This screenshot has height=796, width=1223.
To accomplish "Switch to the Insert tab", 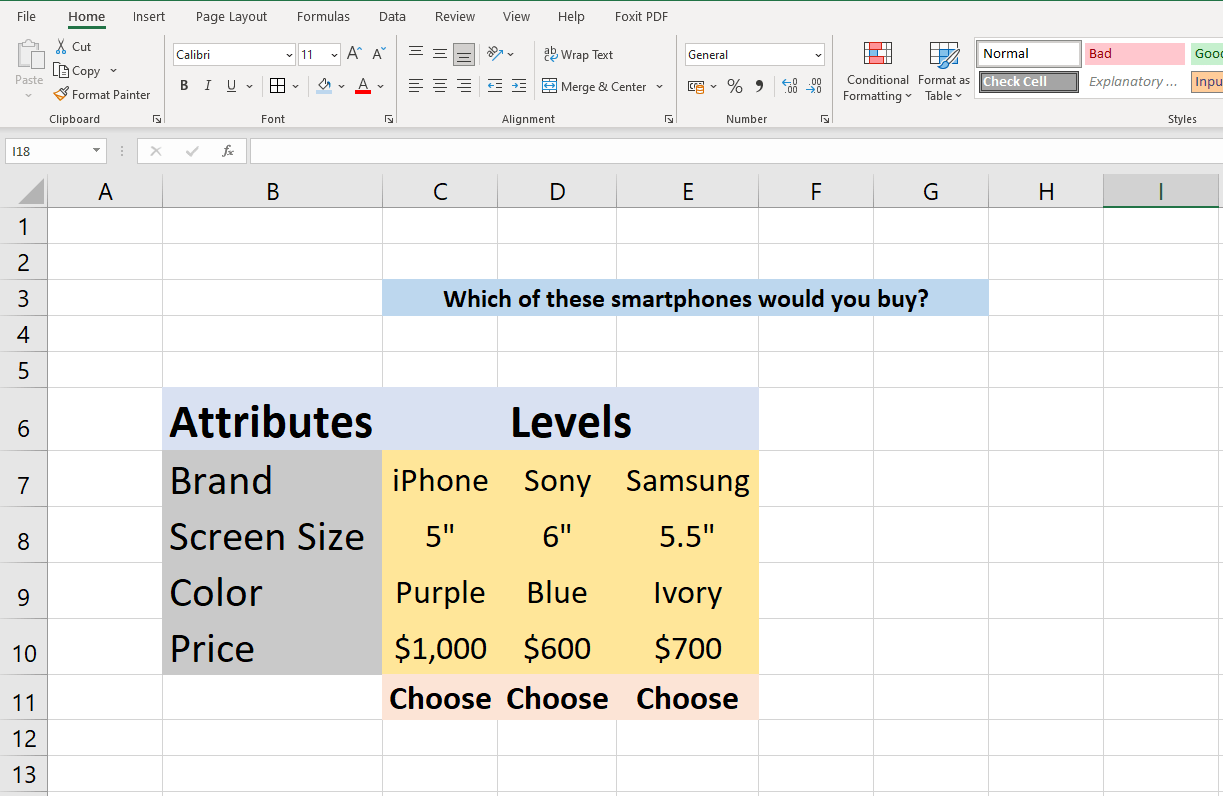I will click(149, 17).
